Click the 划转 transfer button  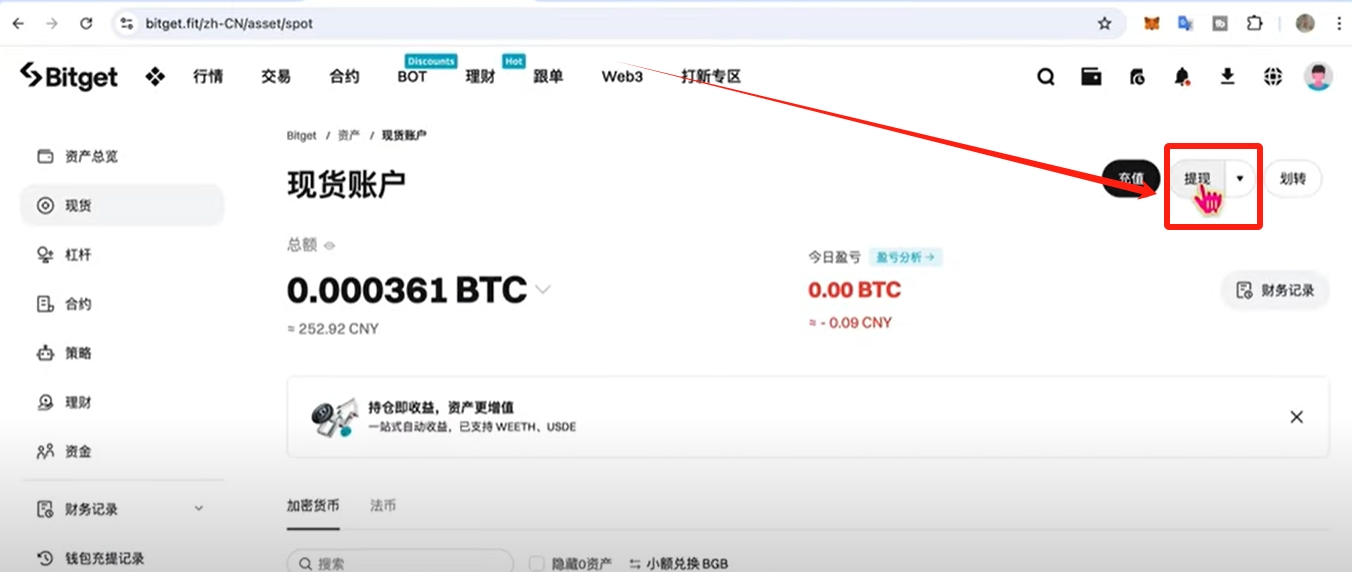pos(1293,179)
